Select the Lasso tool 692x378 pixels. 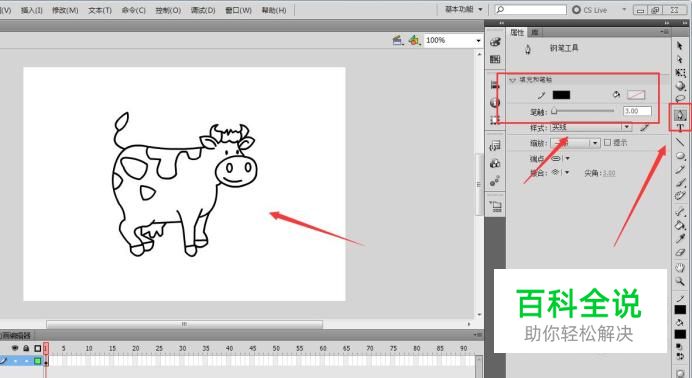pos(680,99)
